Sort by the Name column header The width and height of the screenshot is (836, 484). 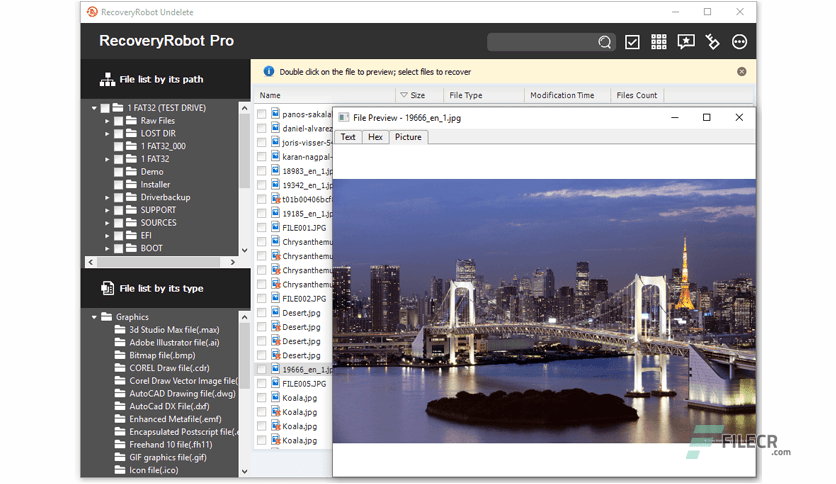(324, 95)
